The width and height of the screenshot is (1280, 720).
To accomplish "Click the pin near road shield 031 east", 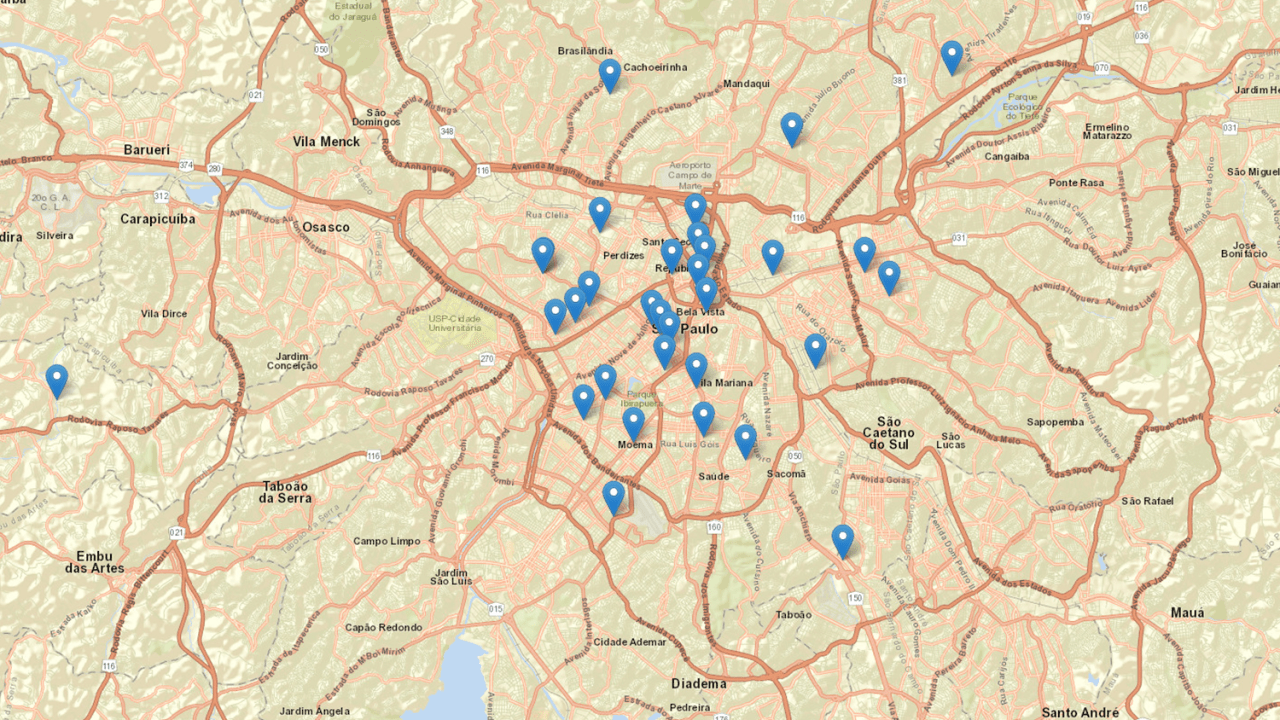I will coord(864,254).
